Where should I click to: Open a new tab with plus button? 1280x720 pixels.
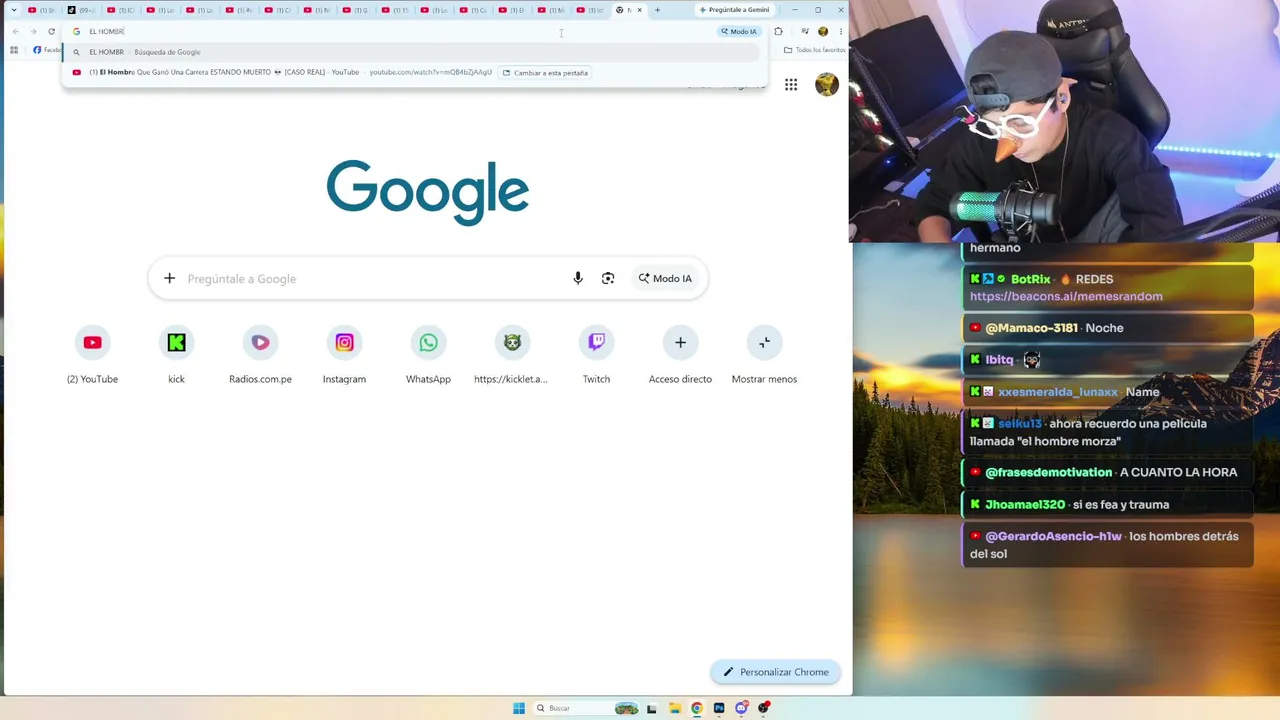pos(657,10)
